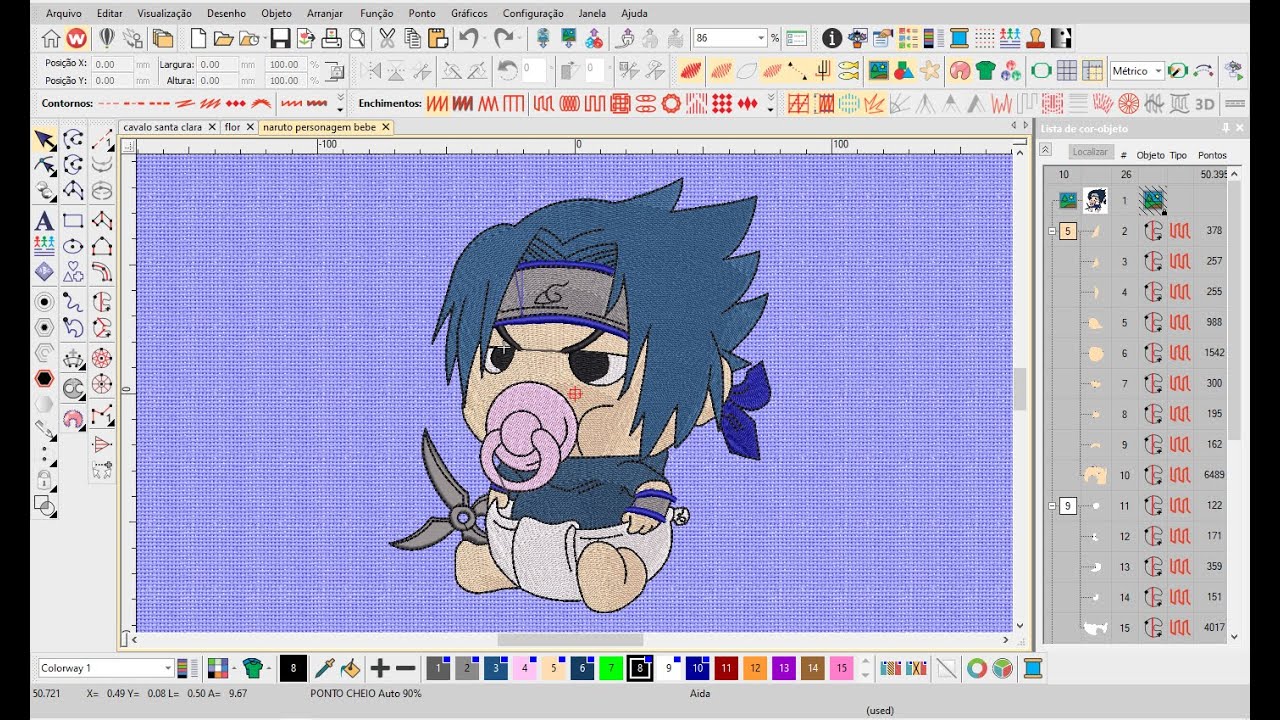The height and width of the screenshot is (720, 1280).
Task: Open the Arquivo menu
Action: 64,14
